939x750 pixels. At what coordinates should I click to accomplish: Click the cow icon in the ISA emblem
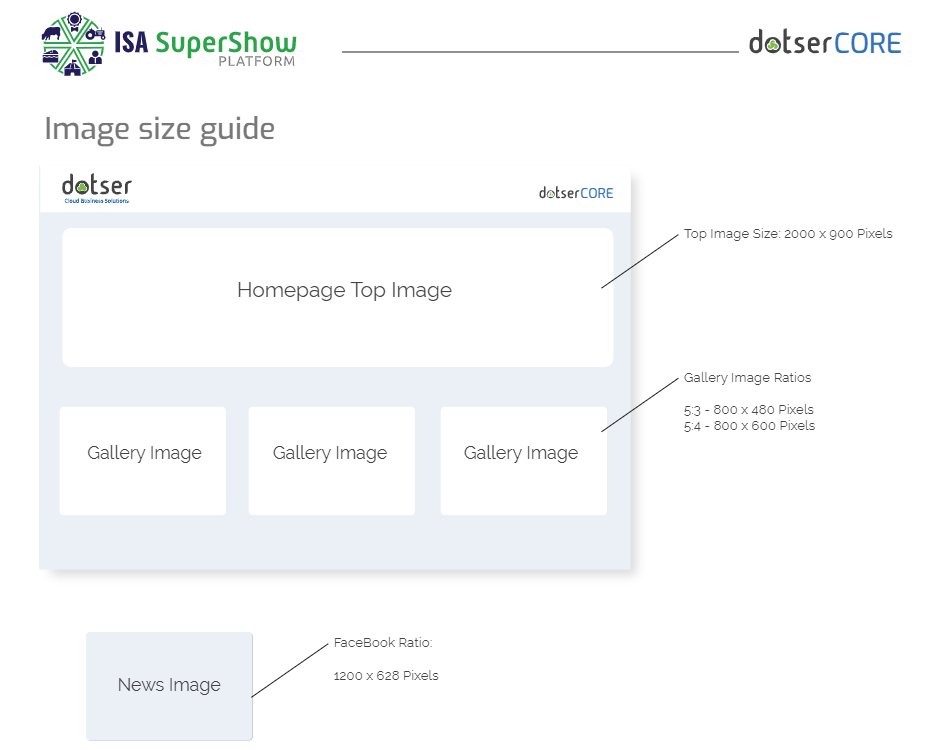52,34
